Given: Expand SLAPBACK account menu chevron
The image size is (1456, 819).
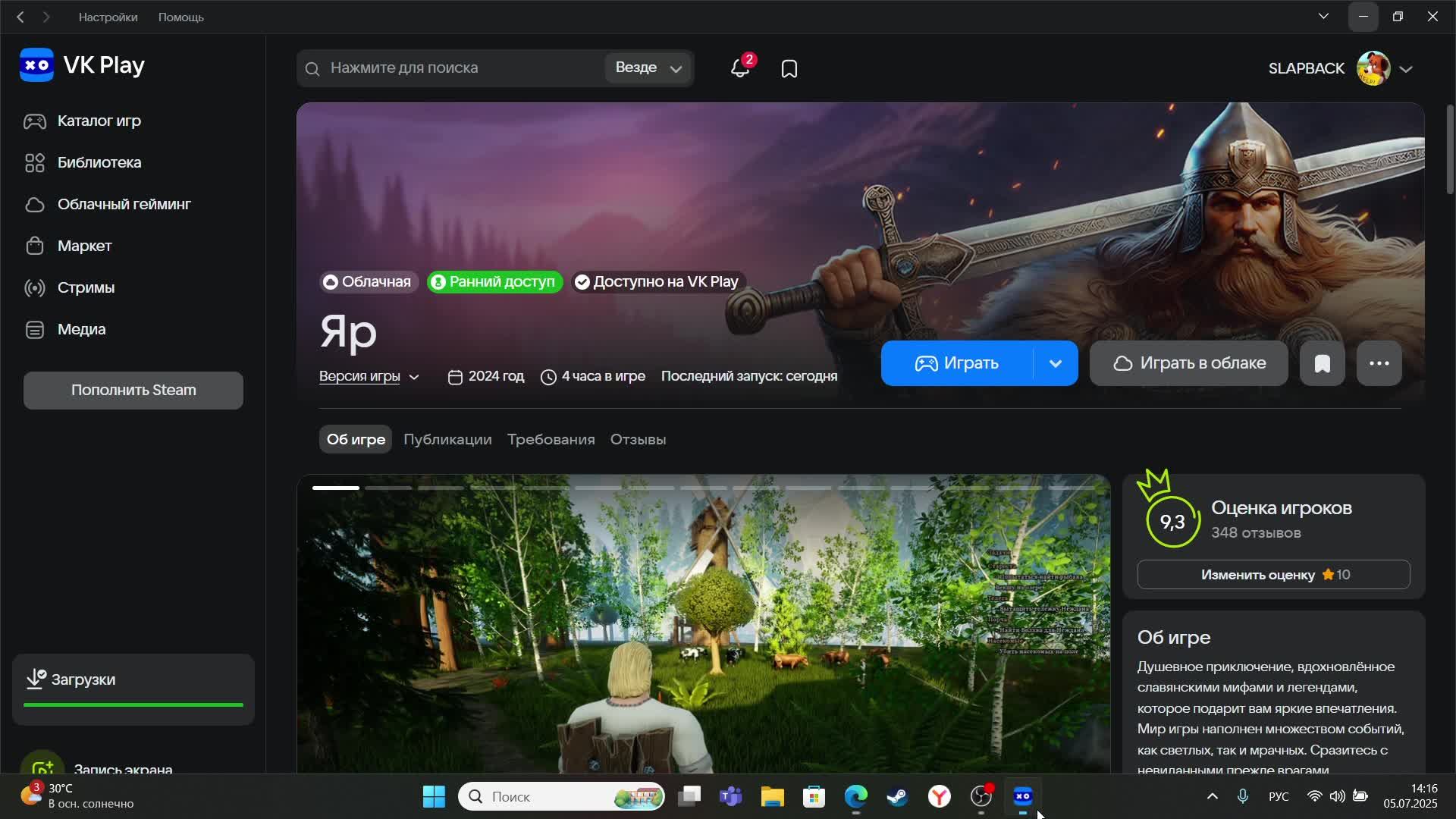Looking at the screenshot, I should coord(1406,69).
